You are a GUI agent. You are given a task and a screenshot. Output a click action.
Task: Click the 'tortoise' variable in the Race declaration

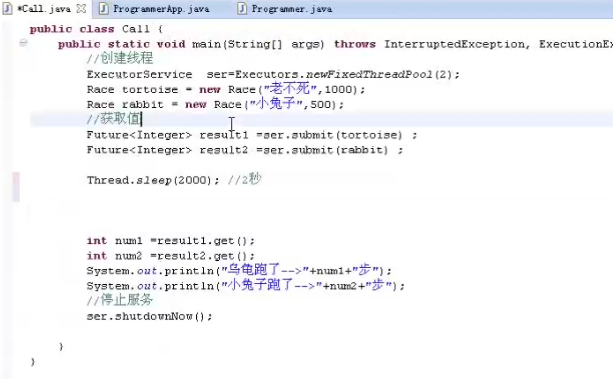tap(150, 90)
